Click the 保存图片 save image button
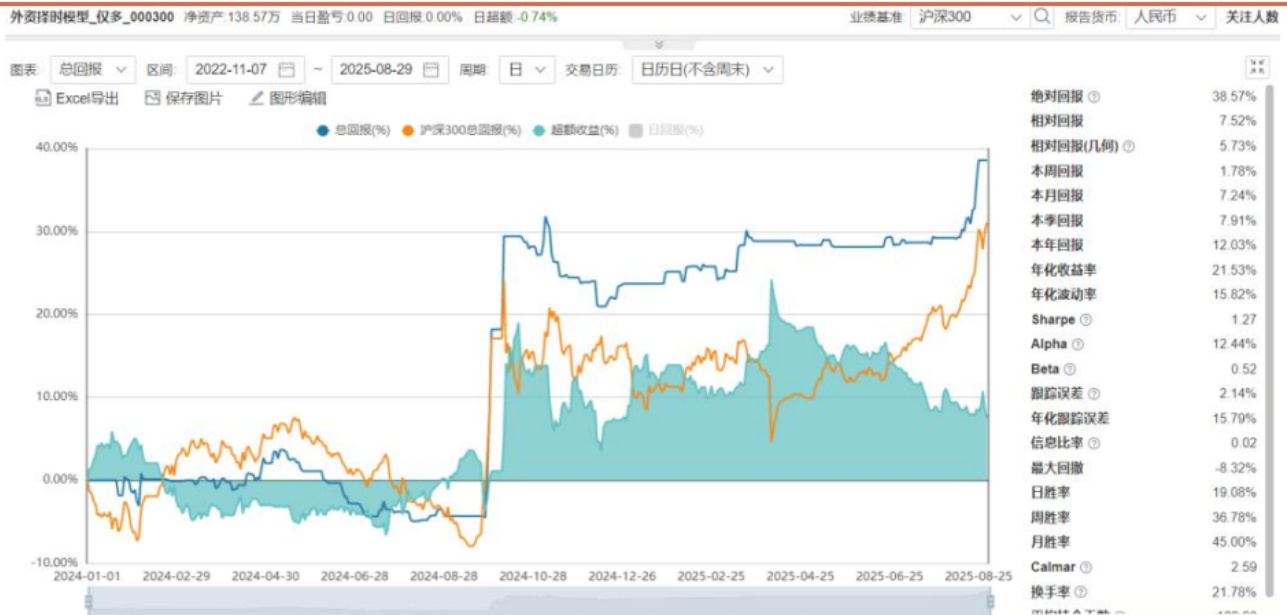The width and height of the screenshot is (1287, 615). click(x=184, y=98)
